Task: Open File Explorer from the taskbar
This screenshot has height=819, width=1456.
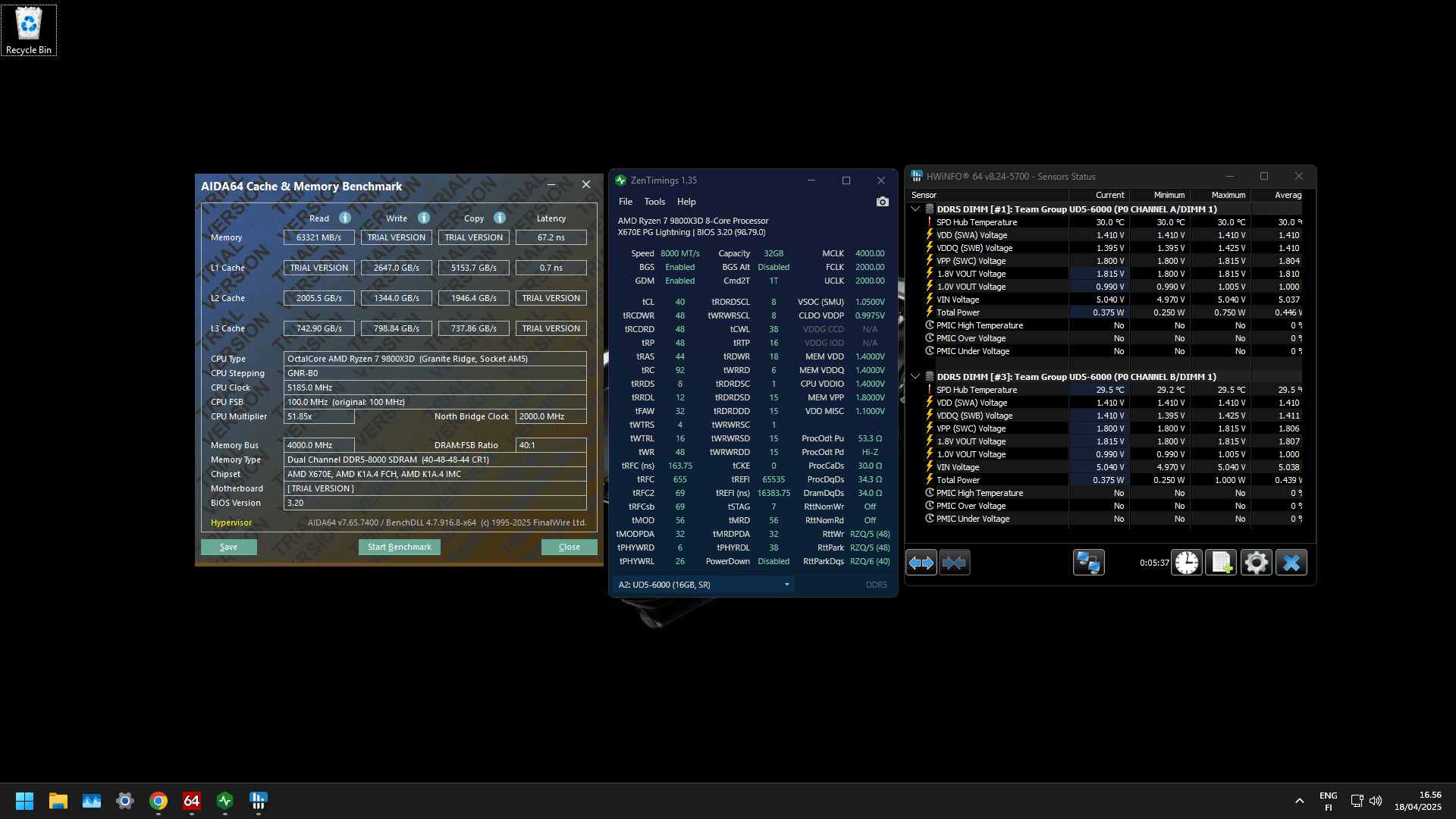Action: [58, 801]
